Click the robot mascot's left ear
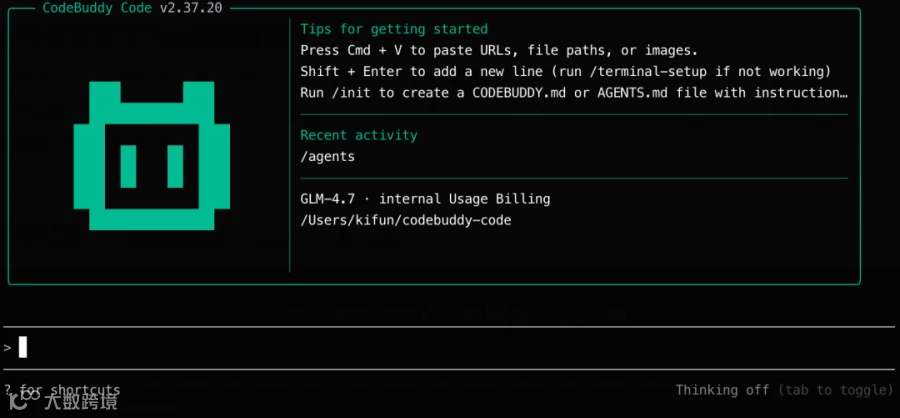The height and width of the screenshot is (418, 900). (x=105, y=92)
